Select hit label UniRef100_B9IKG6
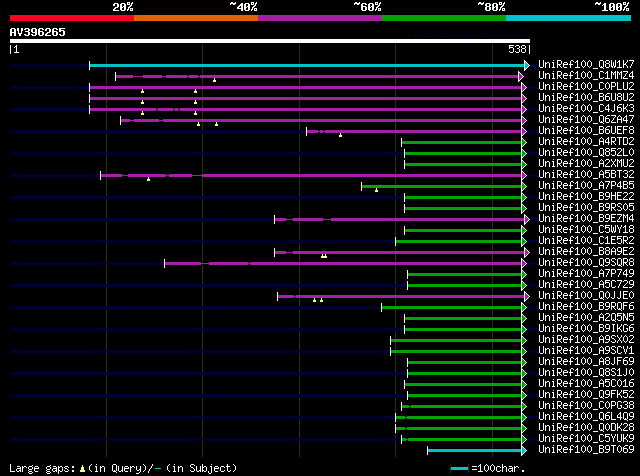640x476 pixels. click(586, 329)
